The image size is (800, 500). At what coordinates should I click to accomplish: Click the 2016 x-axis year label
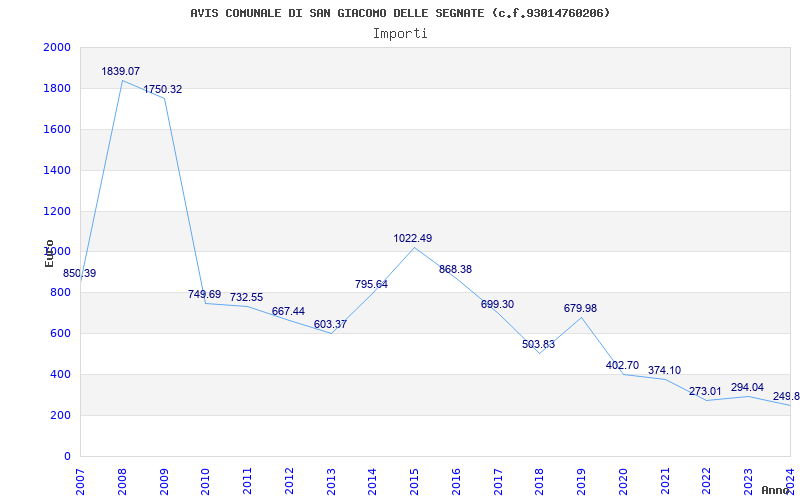457,481
